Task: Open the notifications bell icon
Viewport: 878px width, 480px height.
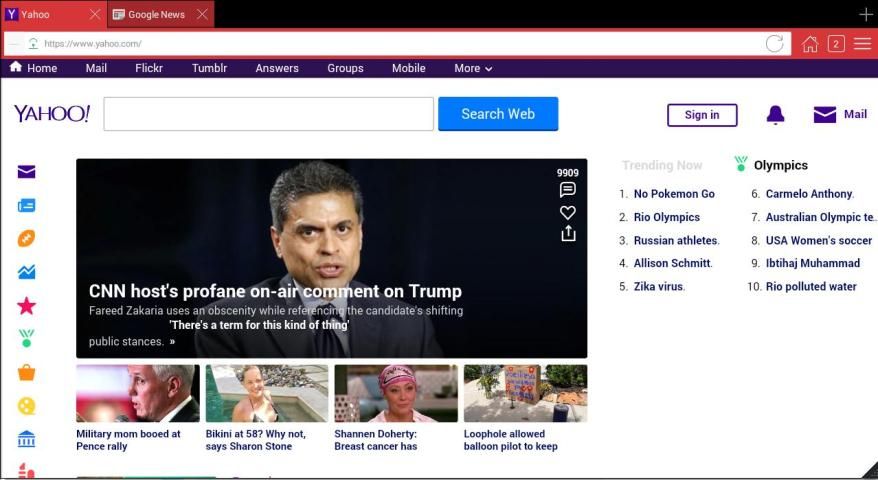Action: (775, 115)
